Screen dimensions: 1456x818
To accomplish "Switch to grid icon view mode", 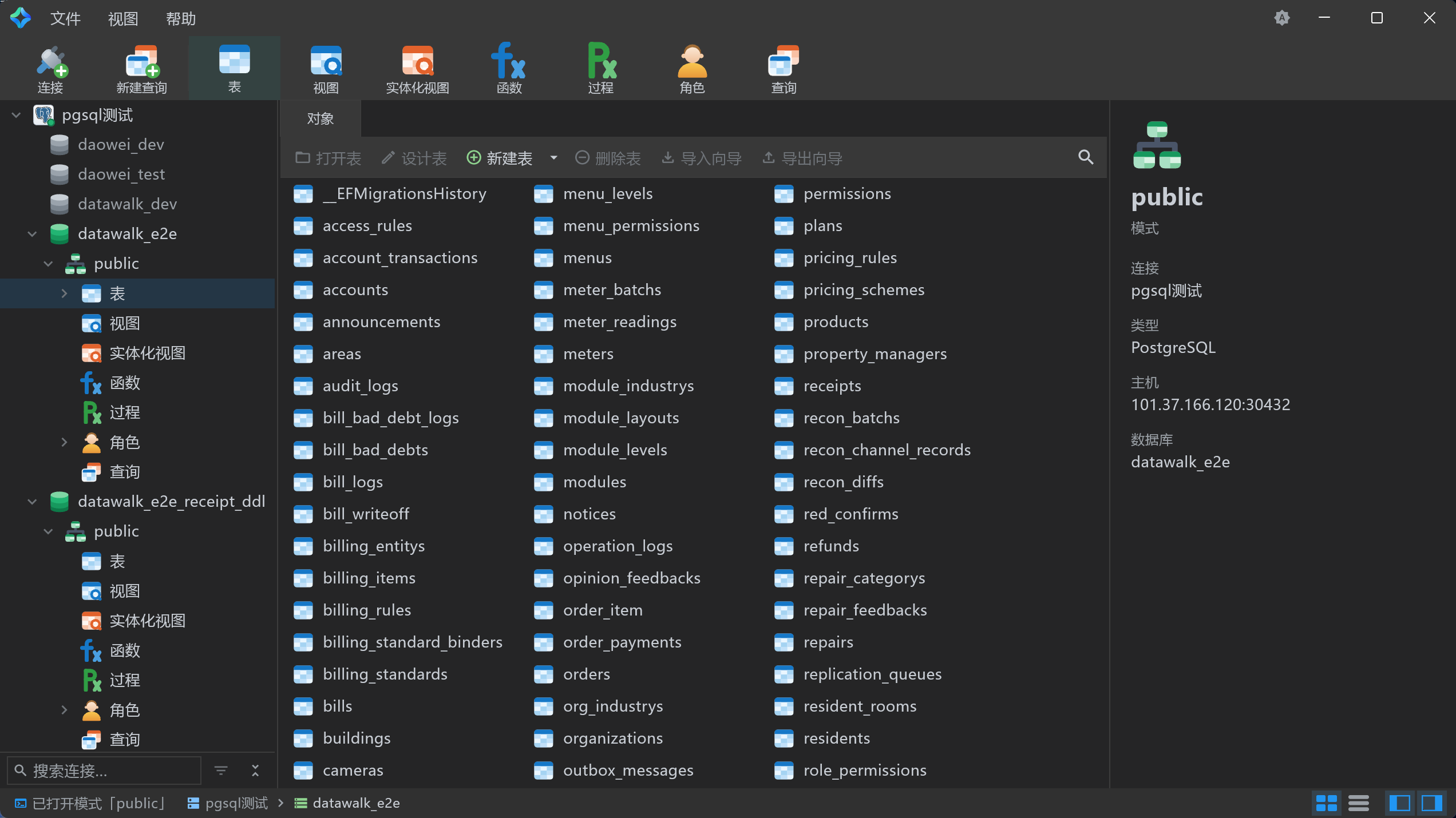I will coord(1326,803).
